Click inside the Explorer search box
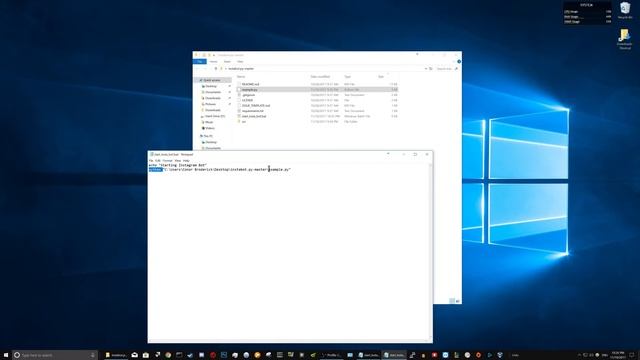 [x=447, y=69]
